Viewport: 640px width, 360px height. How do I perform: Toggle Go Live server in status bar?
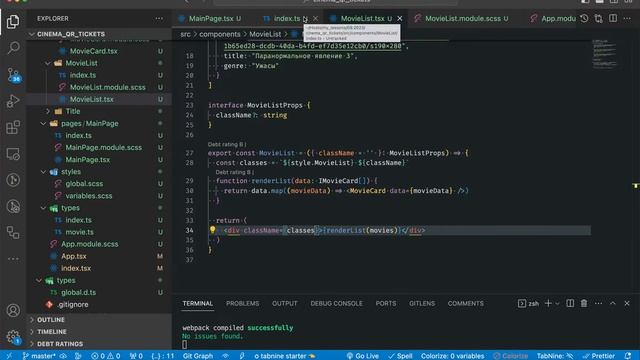362,356
